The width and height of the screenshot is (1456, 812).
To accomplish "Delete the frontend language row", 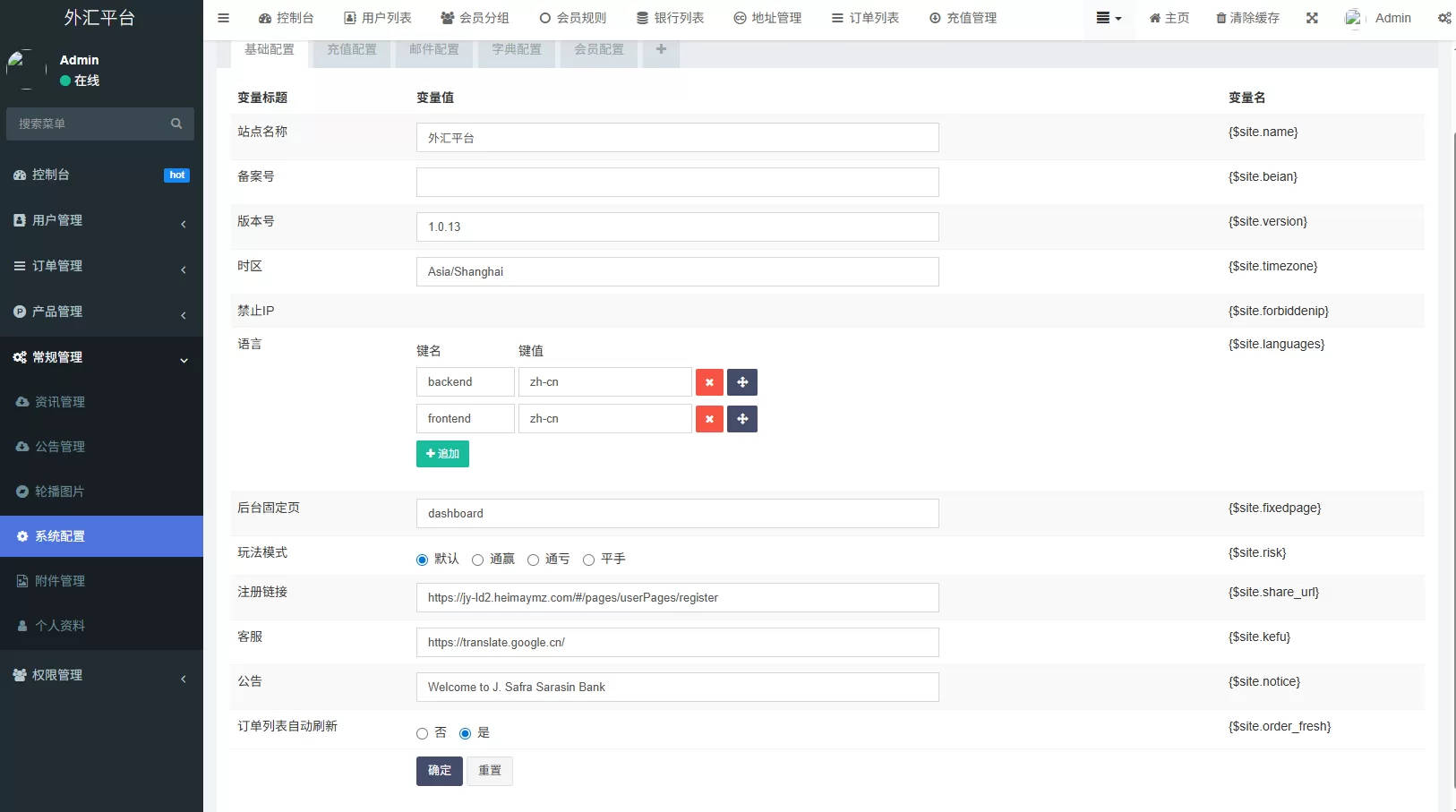I will (x=708, y=418).
